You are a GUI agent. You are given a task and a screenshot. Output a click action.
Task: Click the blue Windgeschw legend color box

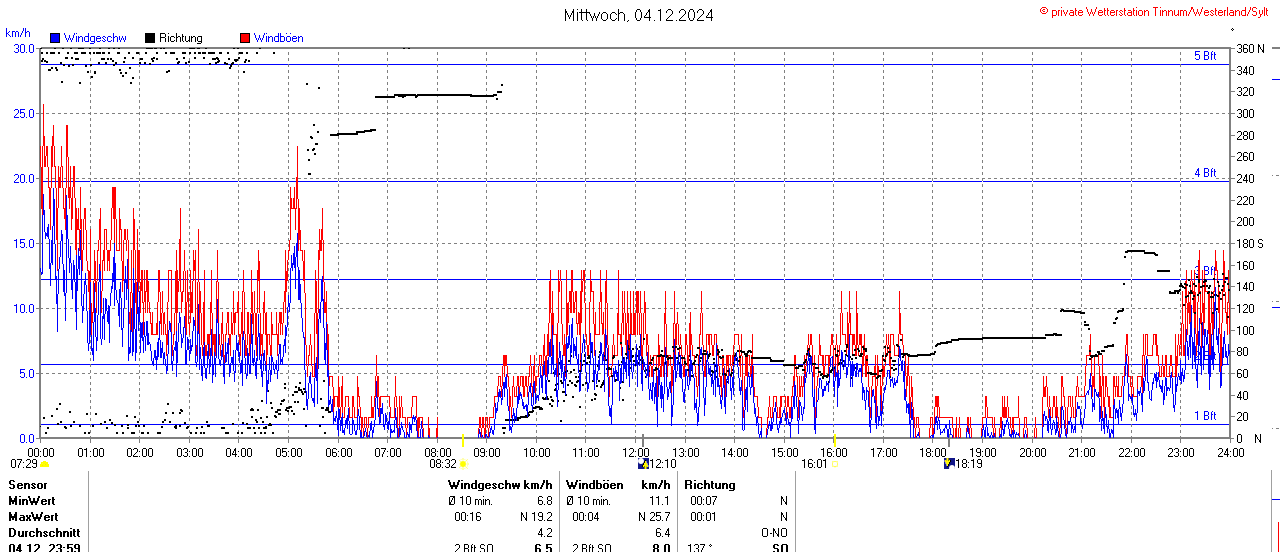[x=55, y=38]
